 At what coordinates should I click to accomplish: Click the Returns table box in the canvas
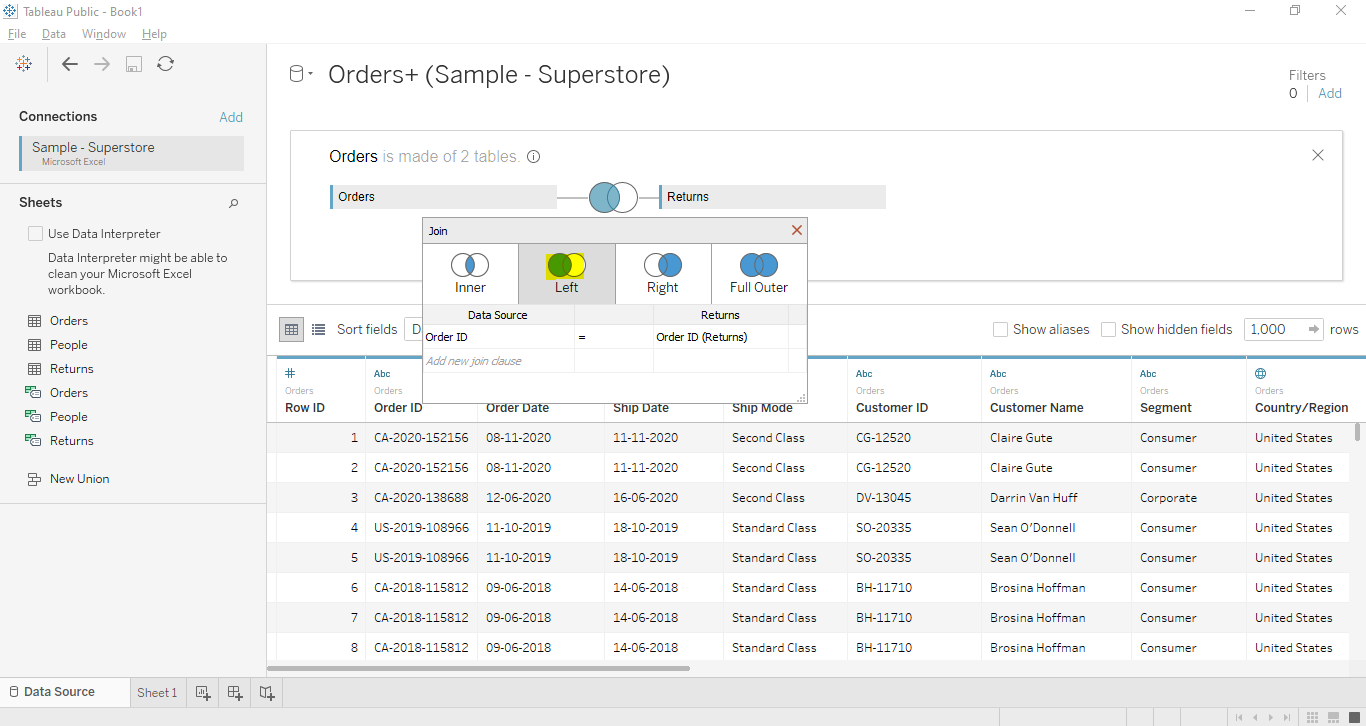tap(772, 197)
